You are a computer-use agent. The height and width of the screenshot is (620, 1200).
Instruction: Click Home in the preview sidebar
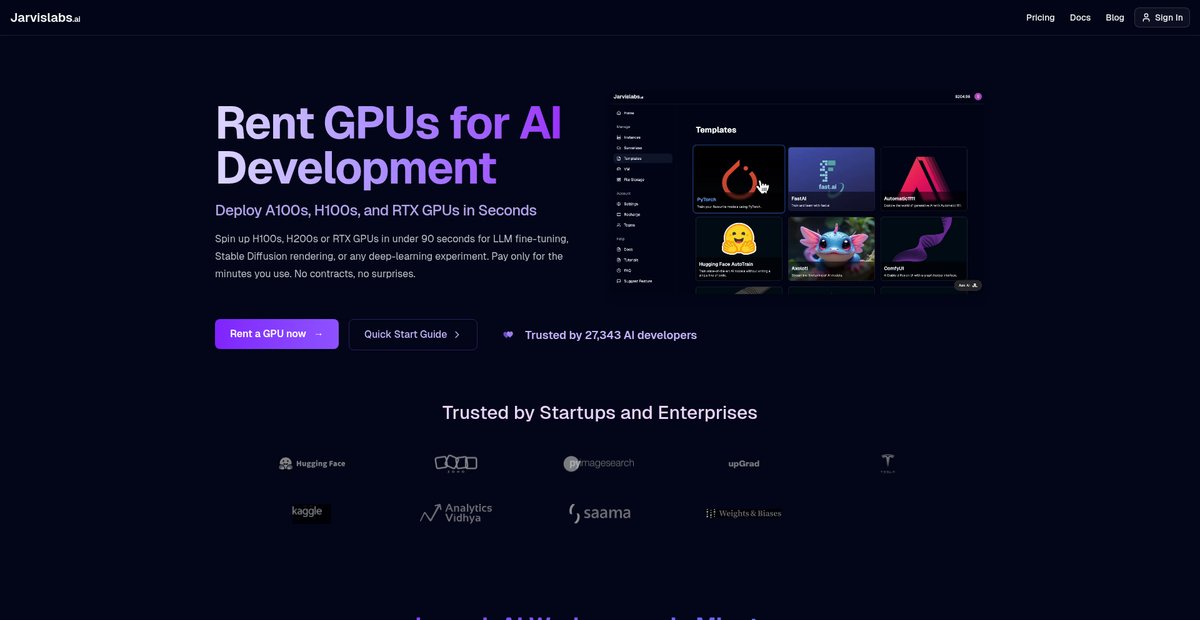[627, 113]
